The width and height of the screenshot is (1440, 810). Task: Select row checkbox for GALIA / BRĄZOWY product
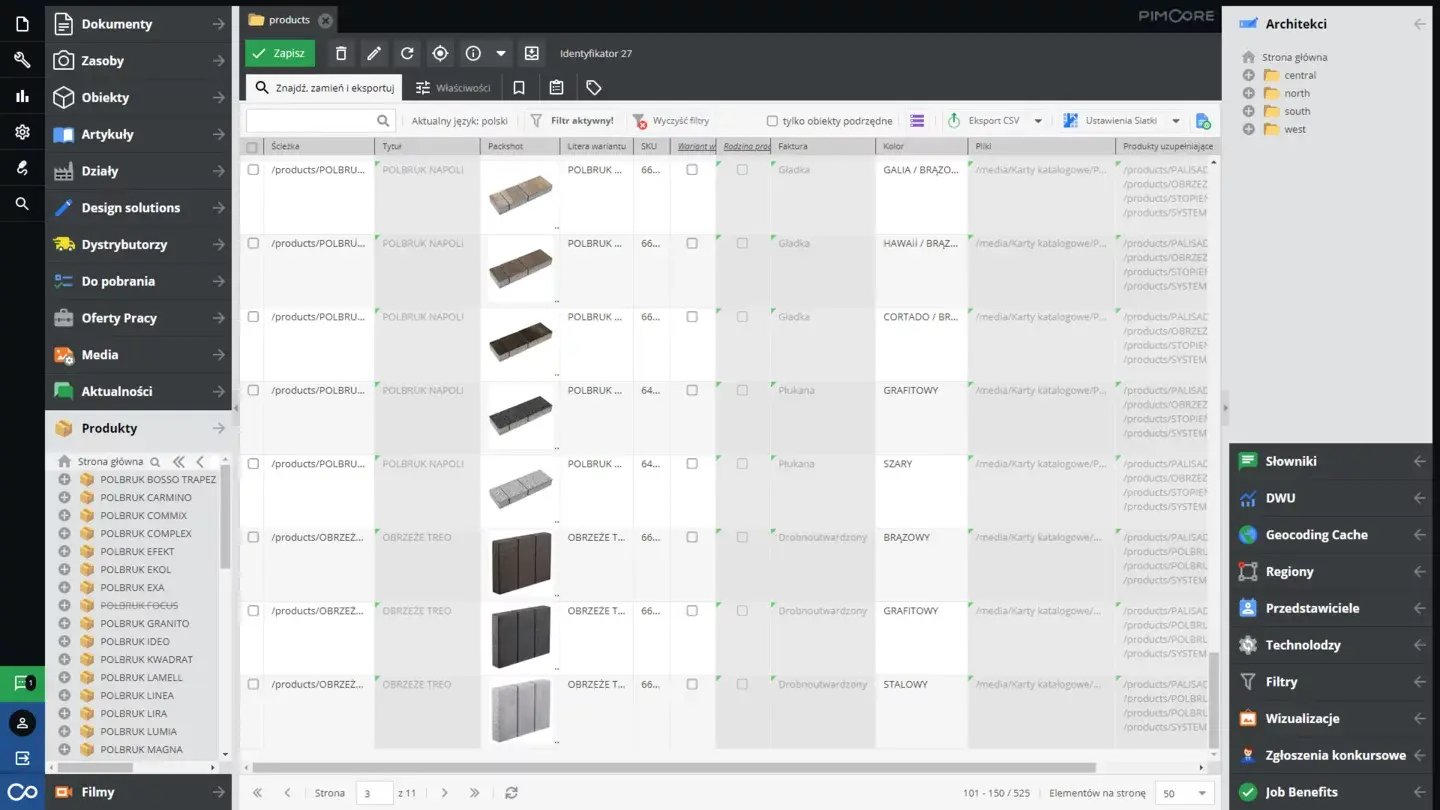click(253, 170)
